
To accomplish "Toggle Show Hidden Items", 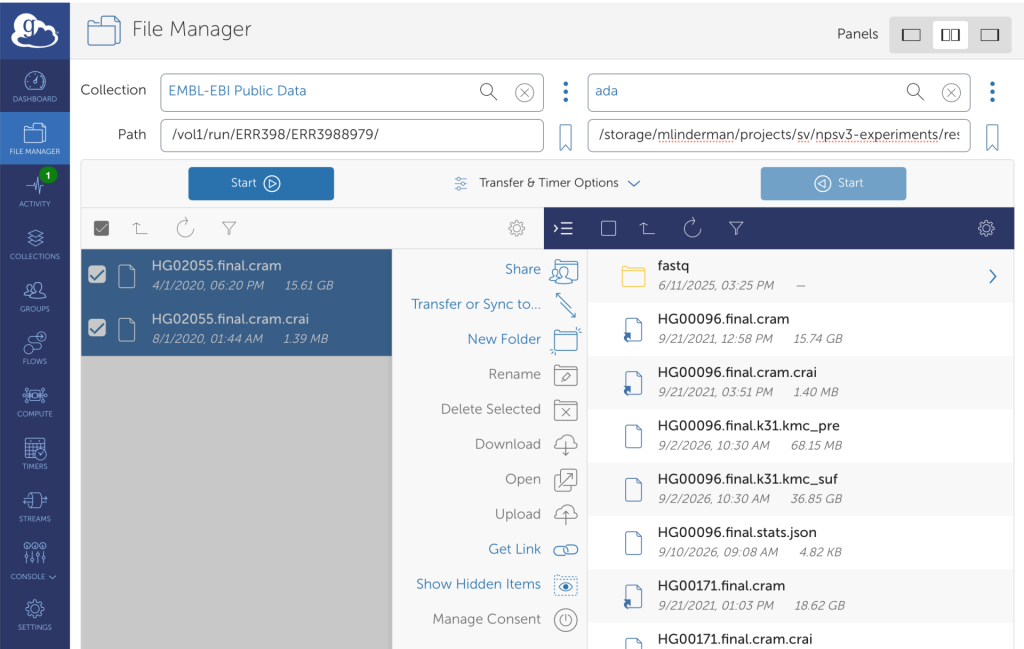I will tap(497, 585).
